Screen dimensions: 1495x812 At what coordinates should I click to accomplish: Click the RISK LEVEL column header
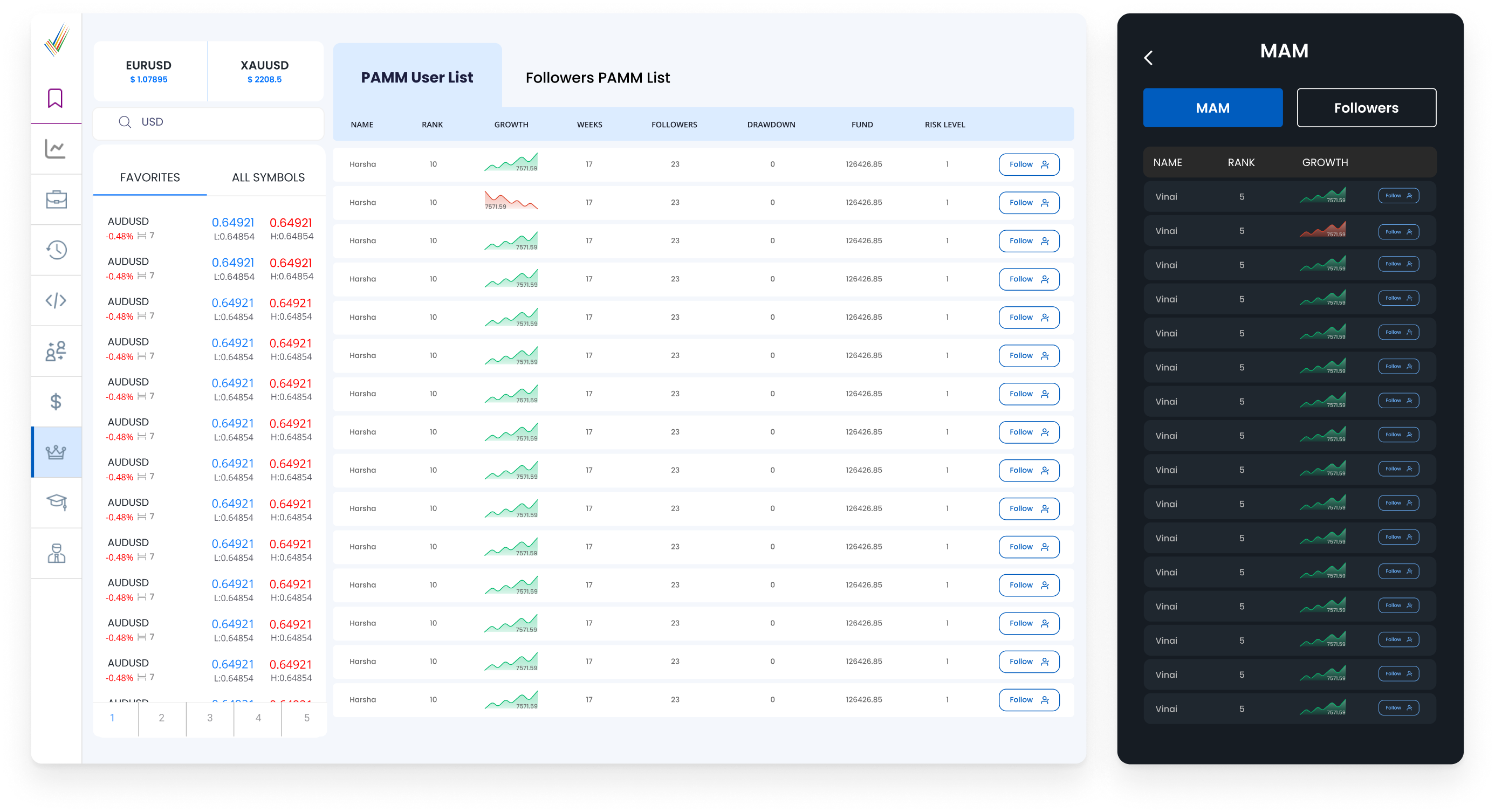[945, 125]
